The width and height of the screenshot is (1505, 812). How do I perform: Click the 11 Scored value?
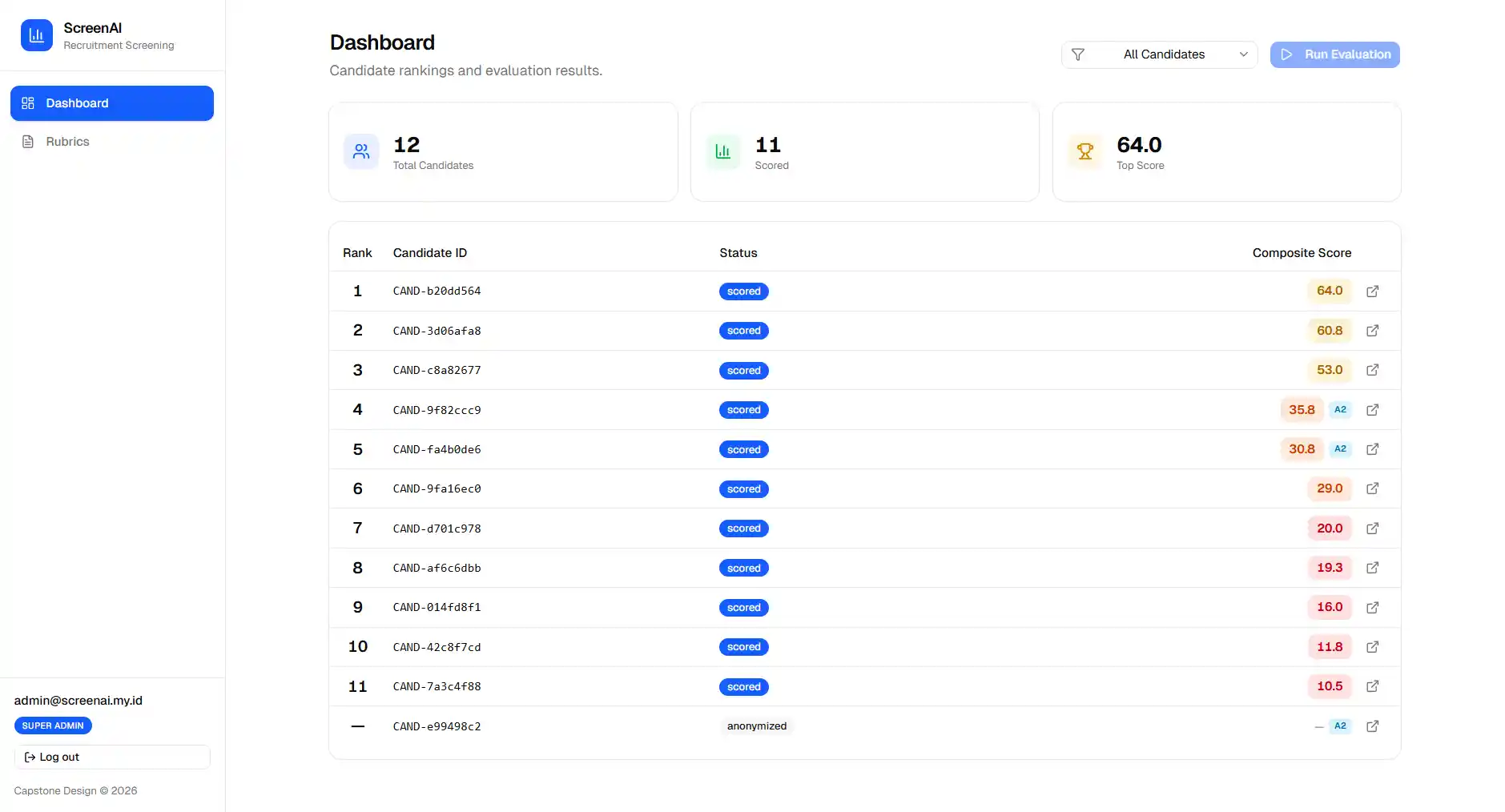(767, 145)
